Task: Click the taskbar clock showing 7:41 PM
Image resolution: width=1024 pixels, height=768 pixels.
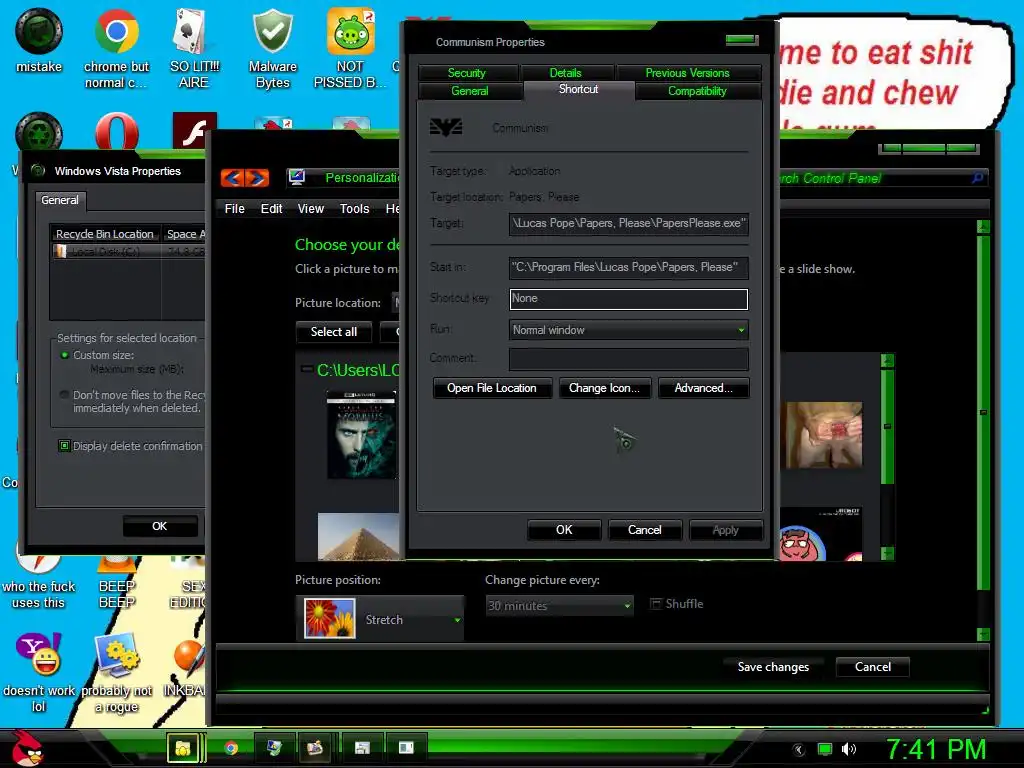Action: (x=935, y=749)
